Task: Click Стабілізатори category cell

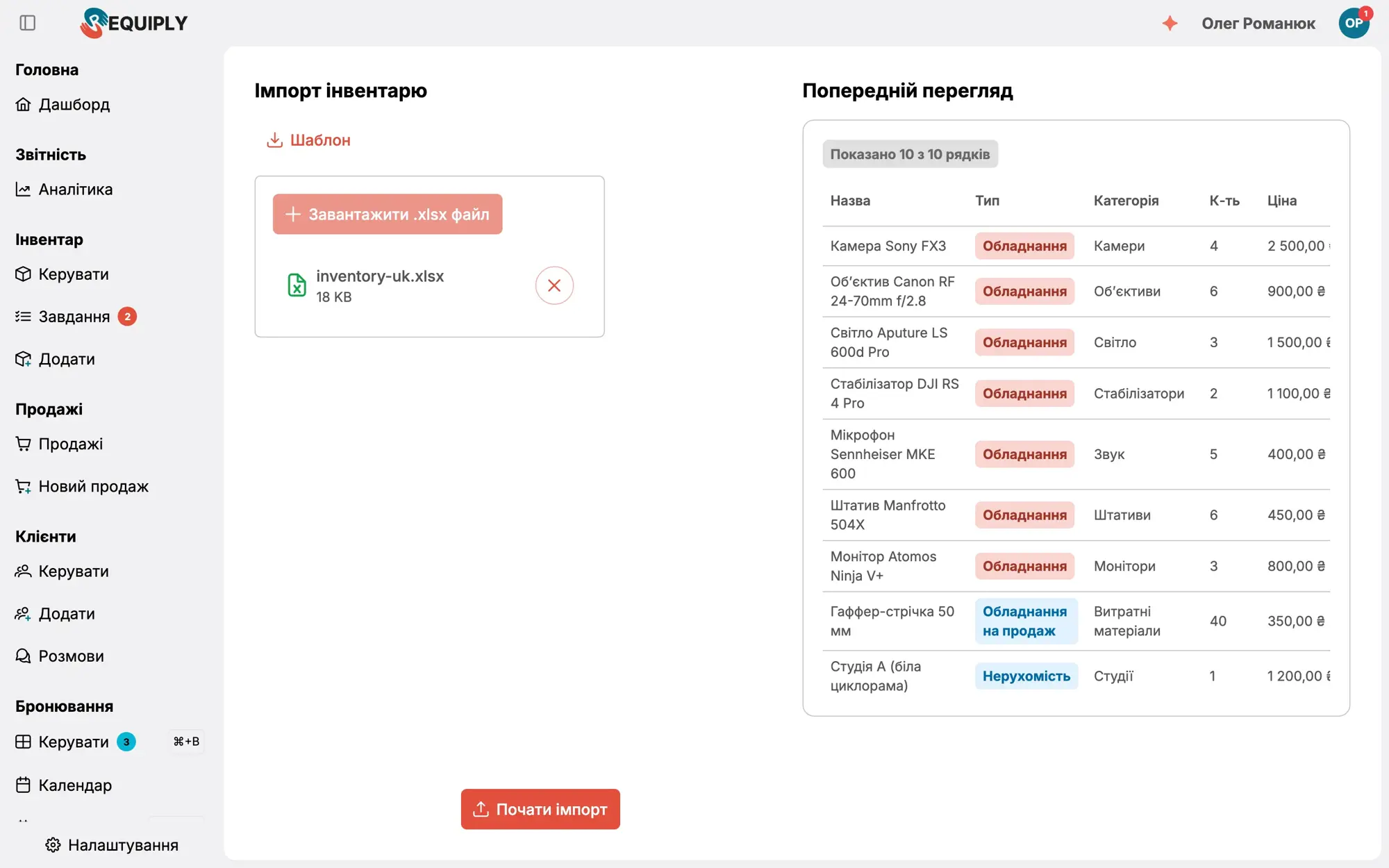Action: pyautogui.click(x=1139, y=393)
